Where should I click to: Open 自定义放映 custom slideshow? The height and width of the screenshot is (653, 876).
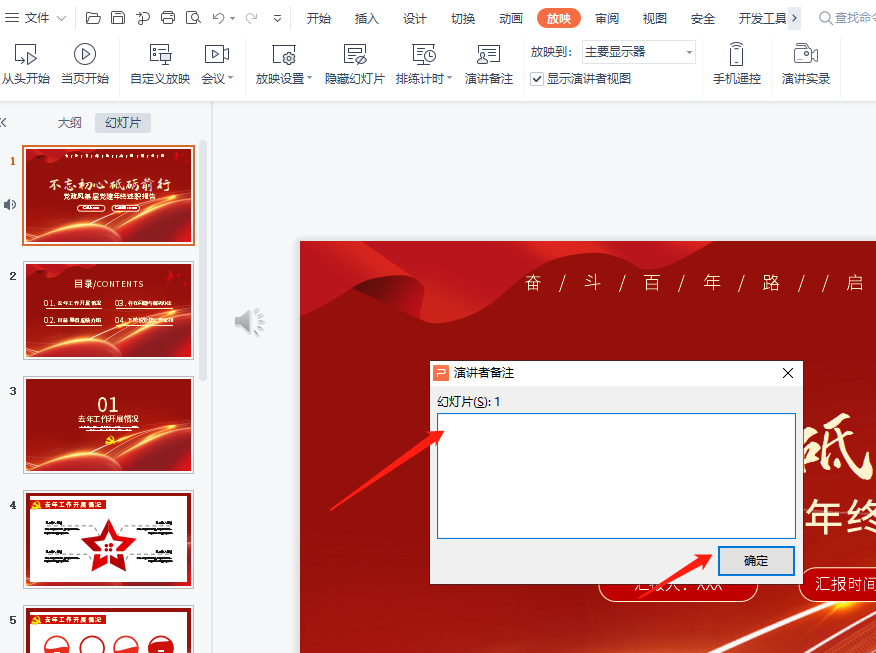tap(160, 64)
